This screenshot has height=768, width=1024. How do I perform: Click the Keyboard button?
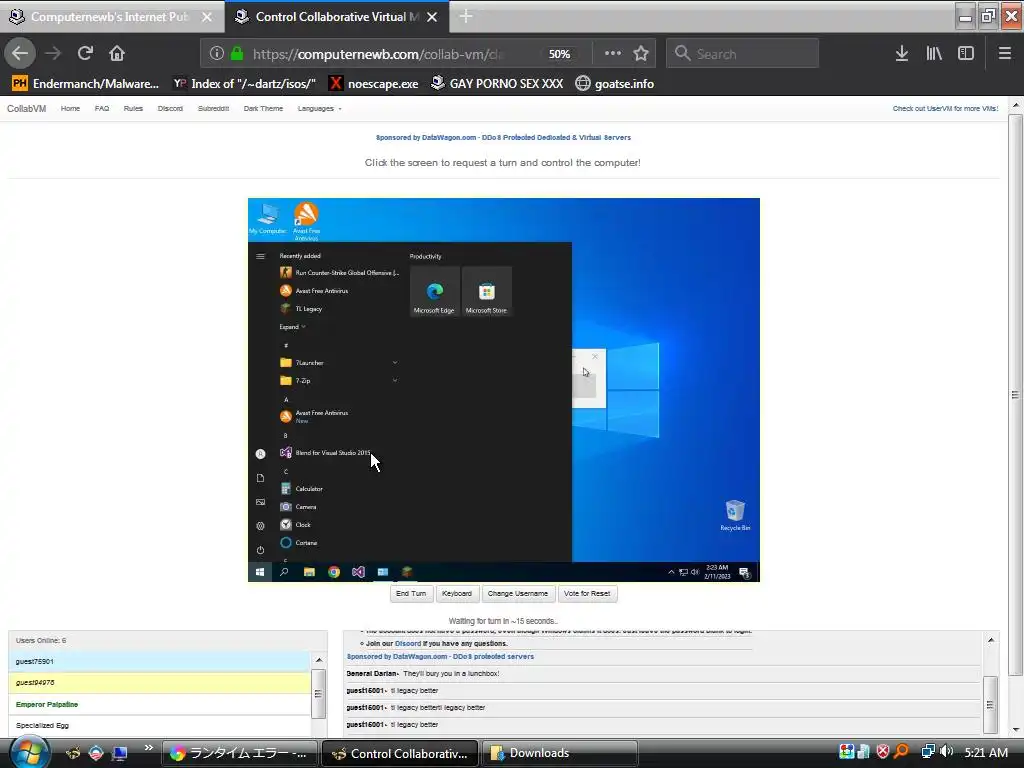[456, 594]
